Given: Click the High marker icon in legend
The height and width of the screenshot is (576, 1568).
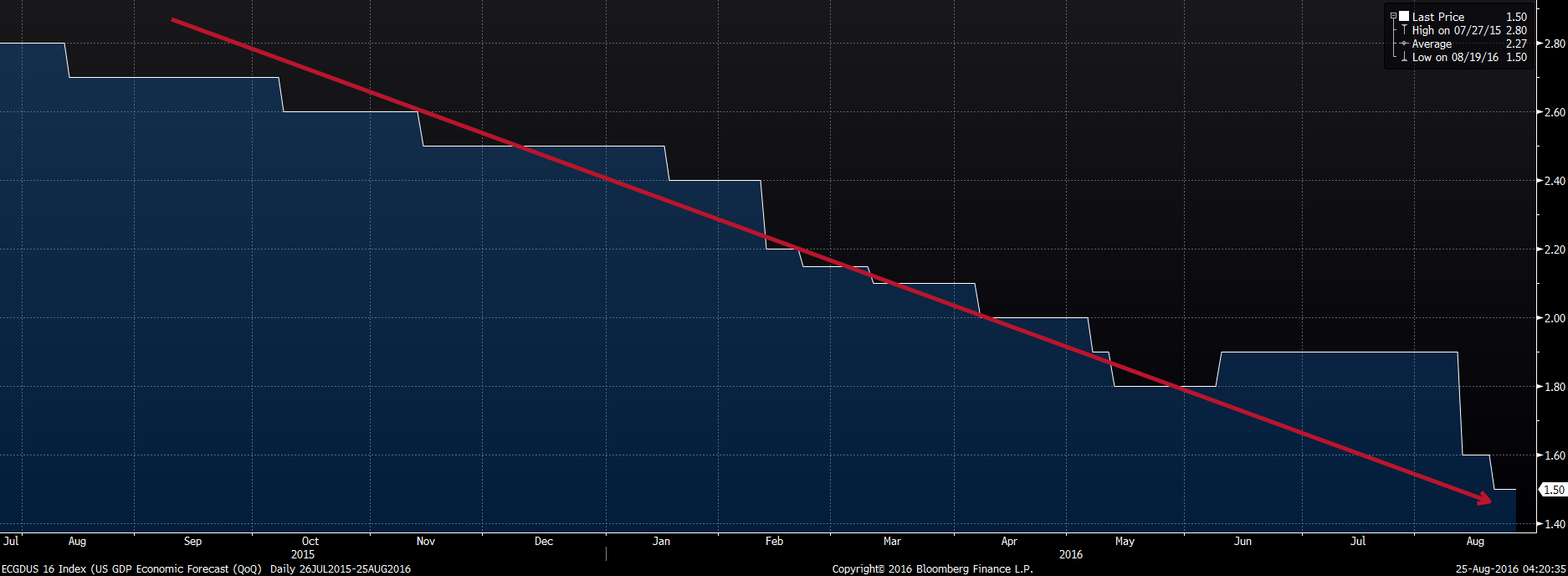Looking at the screenshot, I should click(x=1404, y=30).
